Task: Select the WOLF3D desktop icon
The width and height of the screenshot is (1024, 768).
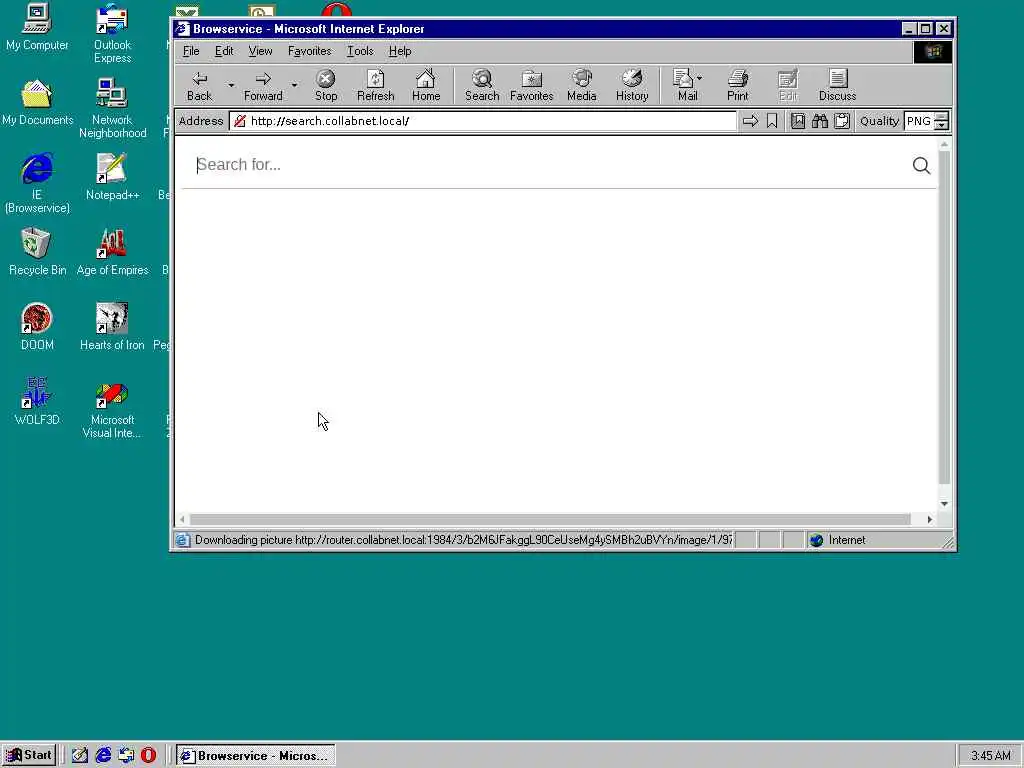Action: click(37, 402)
